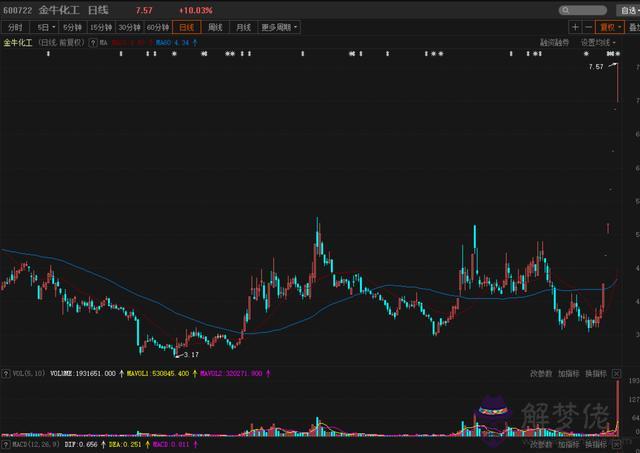Viewport: 640px width, 453px height.
Task: Click the first event marker above chart
Action: [x=48, y=54]
